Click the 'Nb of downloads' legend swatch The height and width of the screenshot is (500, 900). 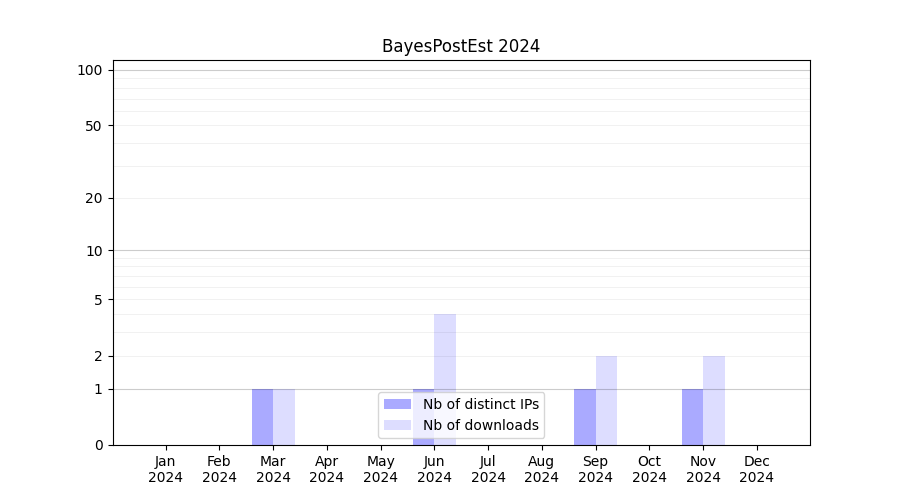coord(397,425)
